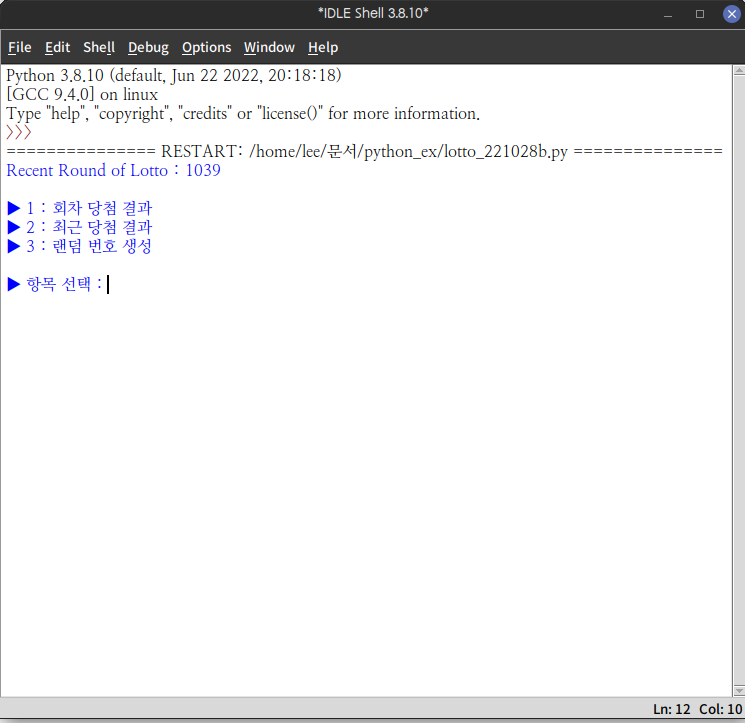Close the IDLE Shell window
Viewport: 745px width, 723px height.
[x=732, y=14]
